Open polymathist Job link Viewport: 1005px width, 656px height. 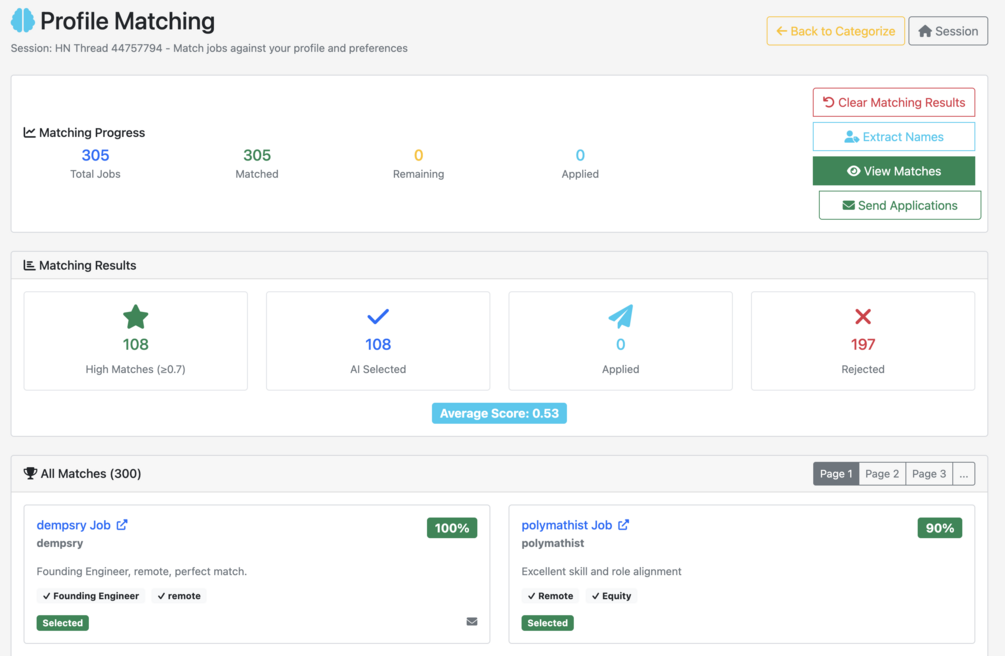567,525
